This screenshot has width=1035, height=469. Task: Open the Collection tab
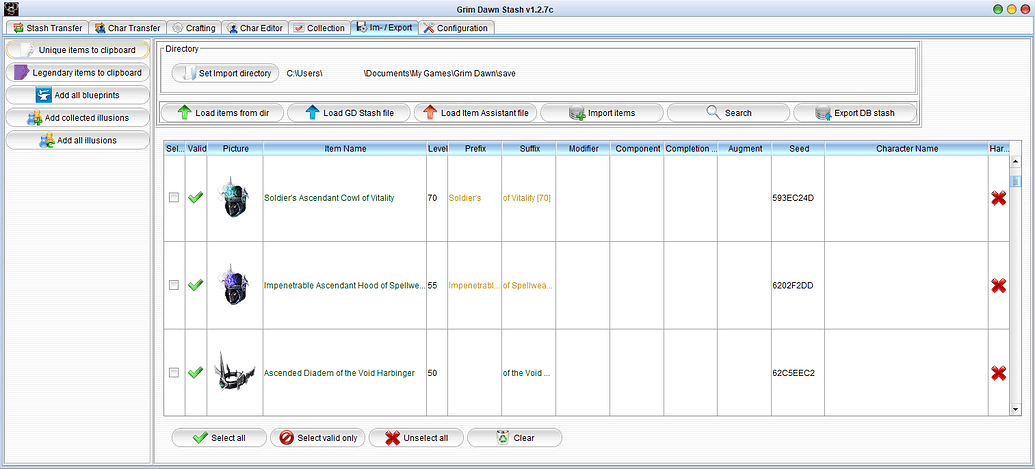[x=319, y=28]
